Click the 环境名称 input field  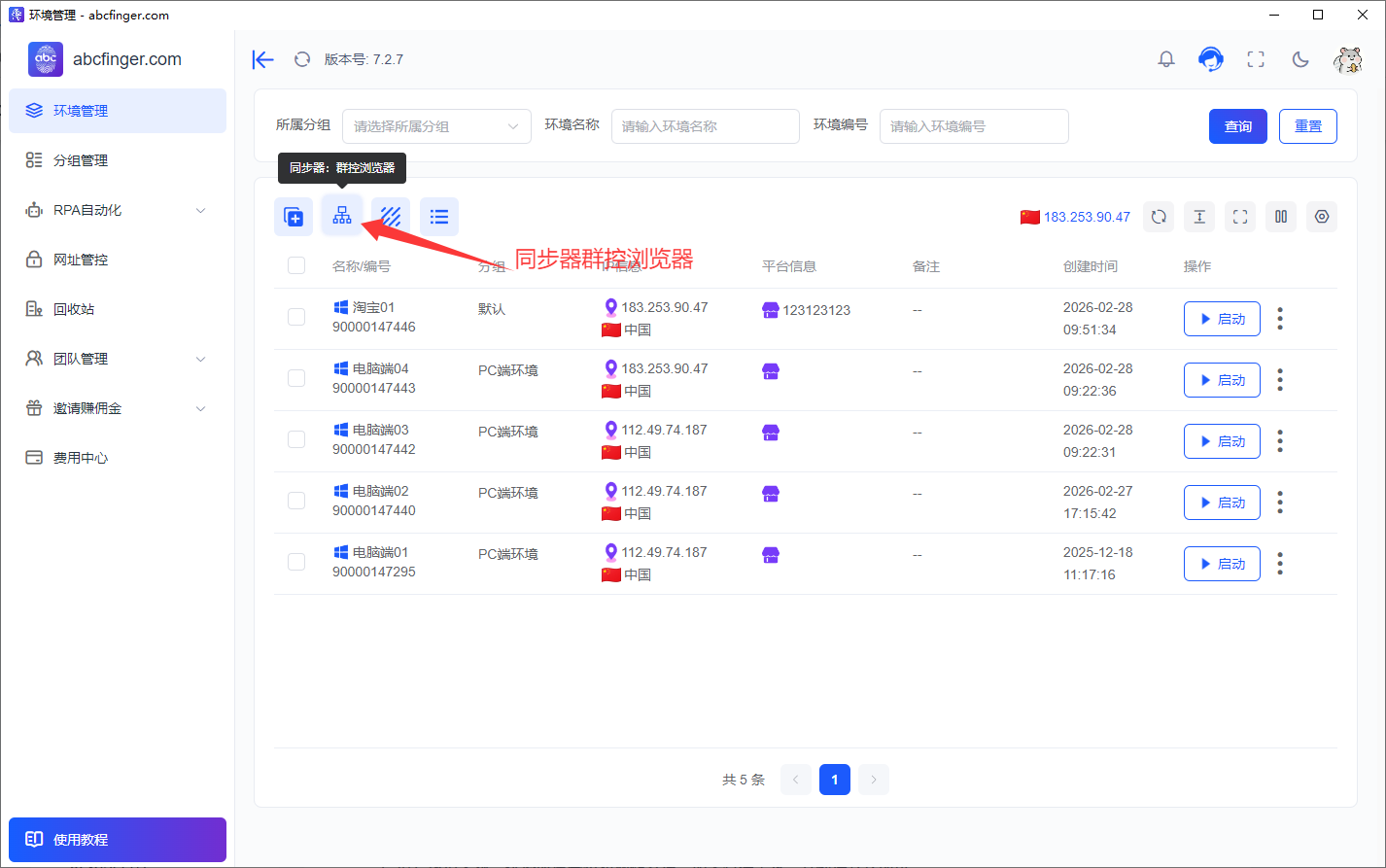point(705,126)
